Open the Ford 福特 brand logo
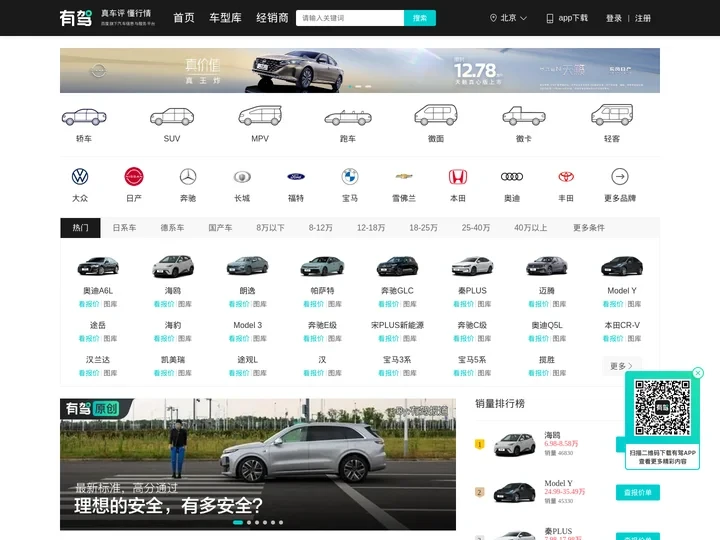The image size is (720, 540). click(x=296, y=176)
